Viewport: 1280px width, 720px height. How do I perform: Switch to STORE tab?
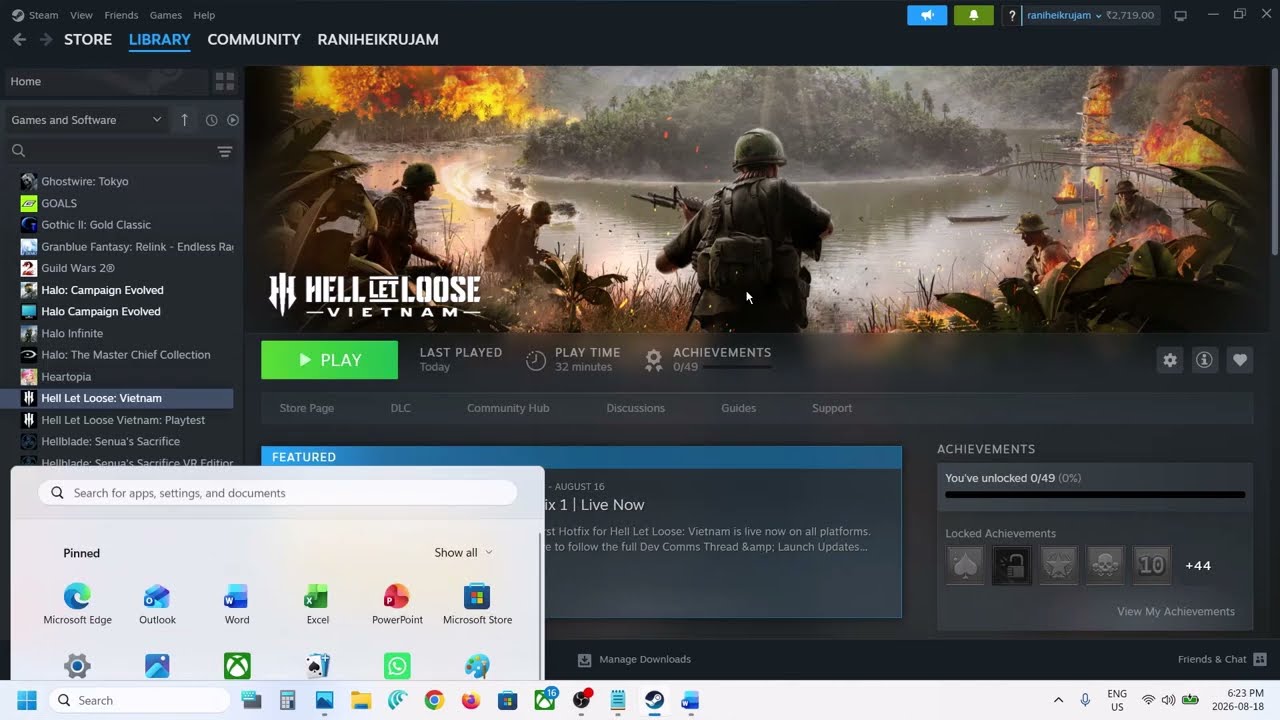pyautogui.click(x=88, y=39)
